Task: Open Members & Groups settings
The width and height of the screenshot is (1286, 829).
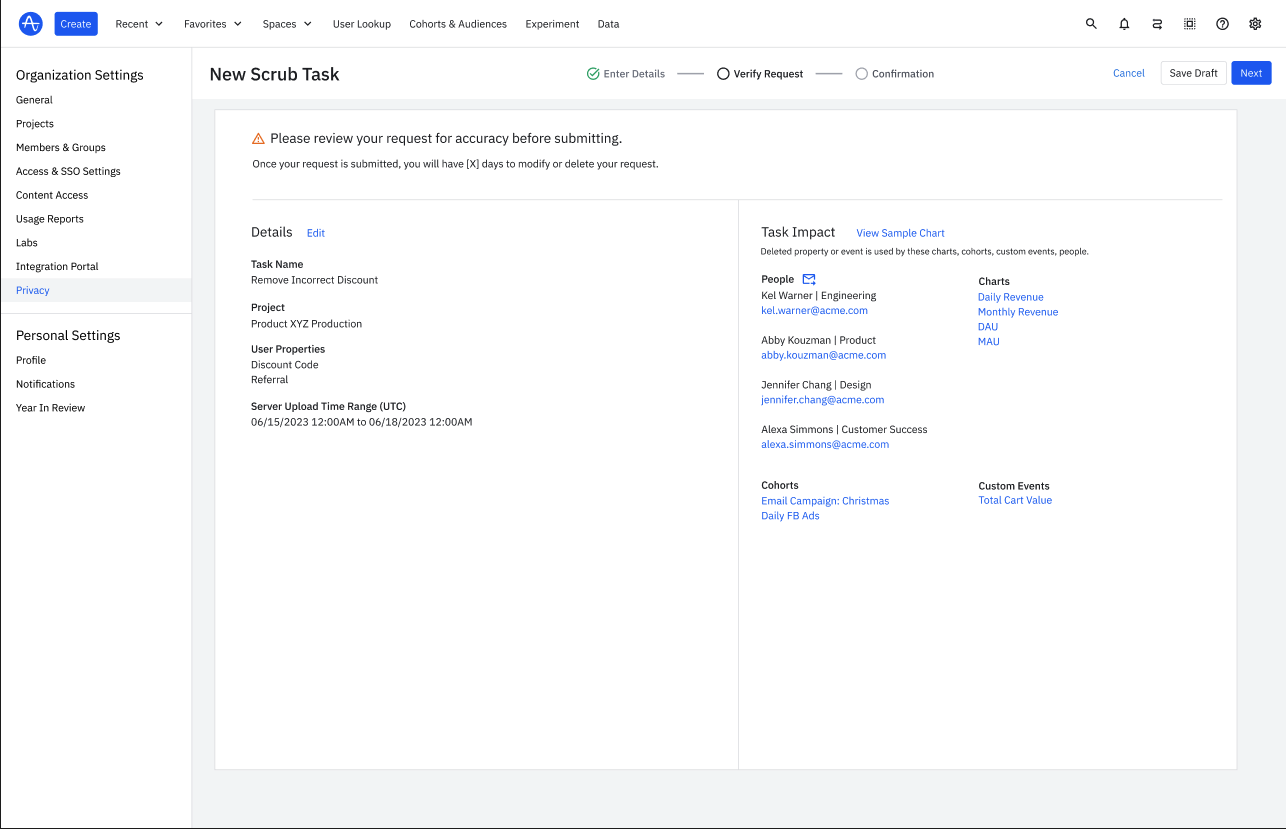Action: 61,148
